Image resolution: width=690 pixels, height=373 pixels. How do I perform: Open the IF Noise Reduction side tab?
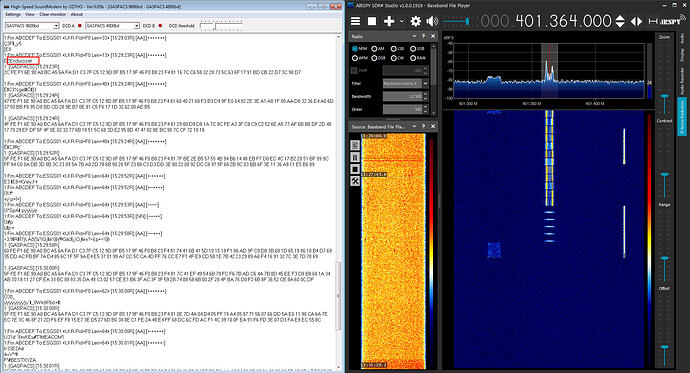click(683, 117)
